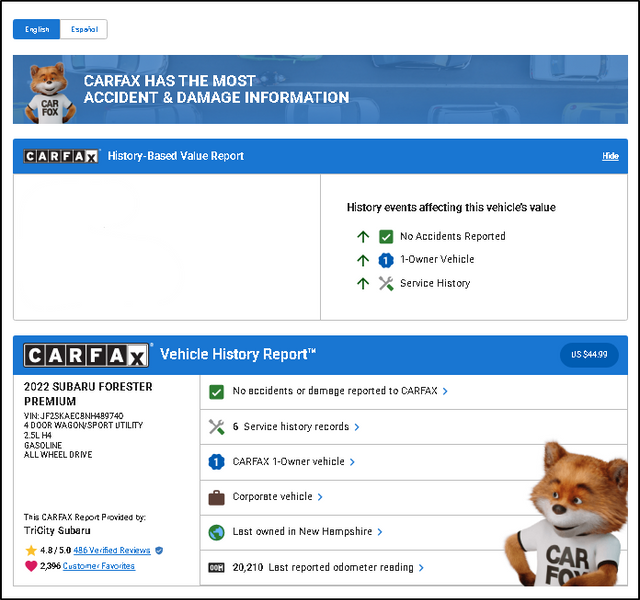
Task: Click '2022 SUBARU FORESTER PREMIUM' vehicle title
Action: tap(88, 394)
